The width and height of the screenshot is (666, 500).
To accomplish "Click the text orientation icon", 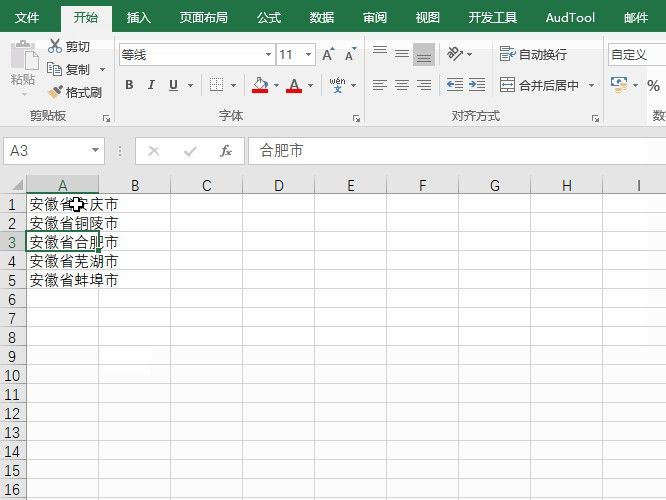I will point(455,54).
